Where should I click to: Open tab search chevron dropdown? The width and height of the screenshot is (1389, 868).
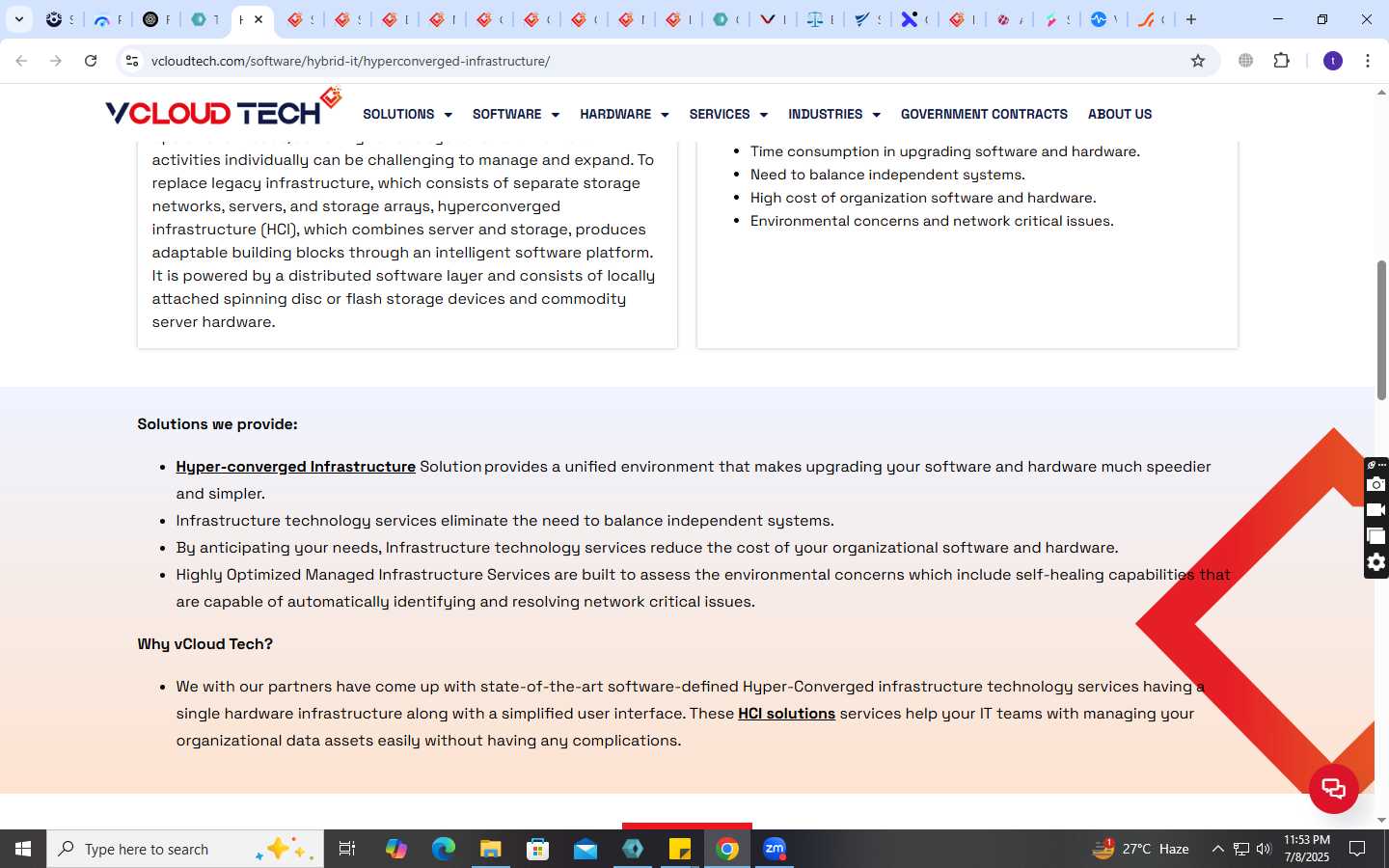(x=19, y=19)
